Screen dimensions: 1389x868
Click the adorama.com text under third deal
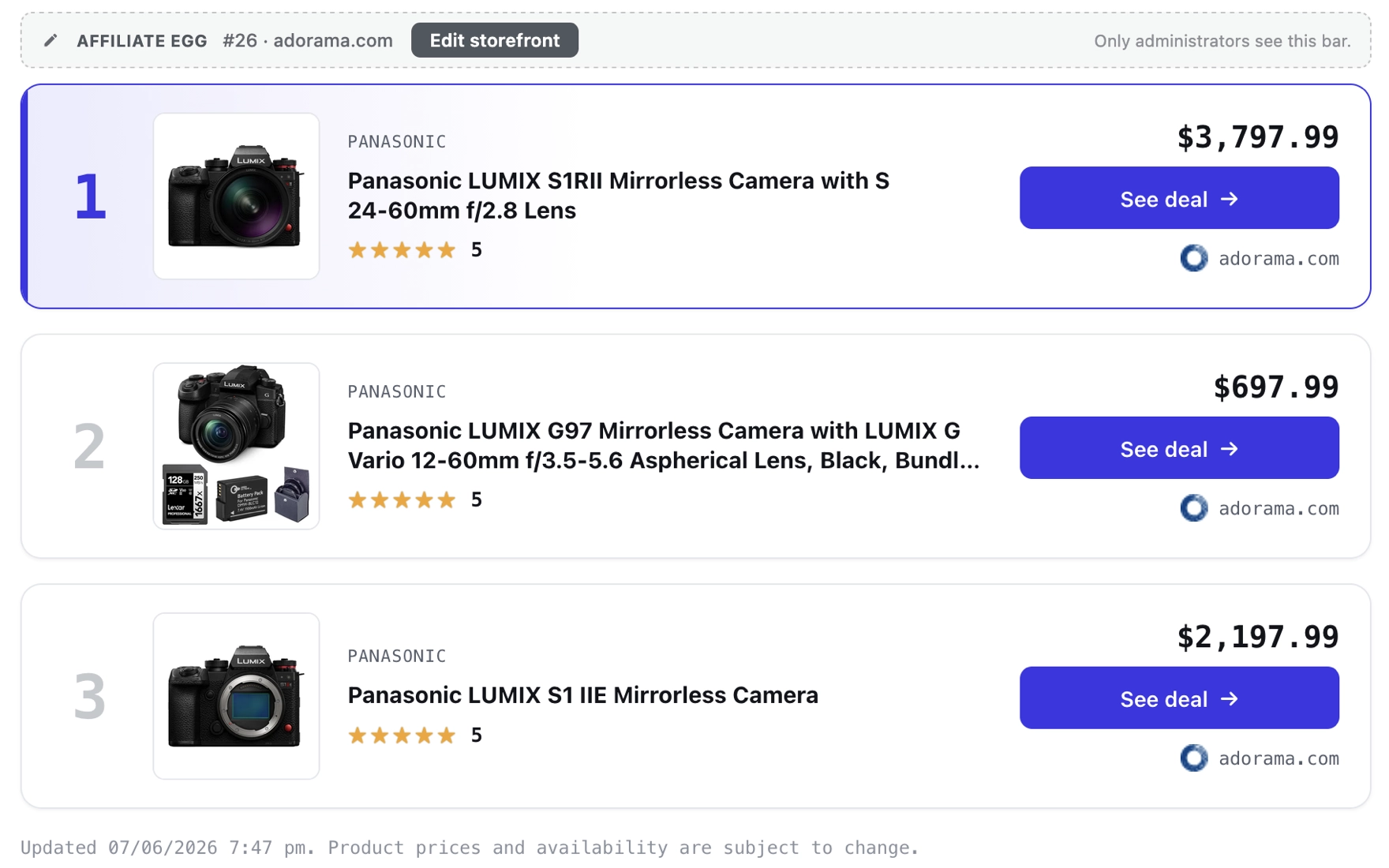pos(1279,758)
